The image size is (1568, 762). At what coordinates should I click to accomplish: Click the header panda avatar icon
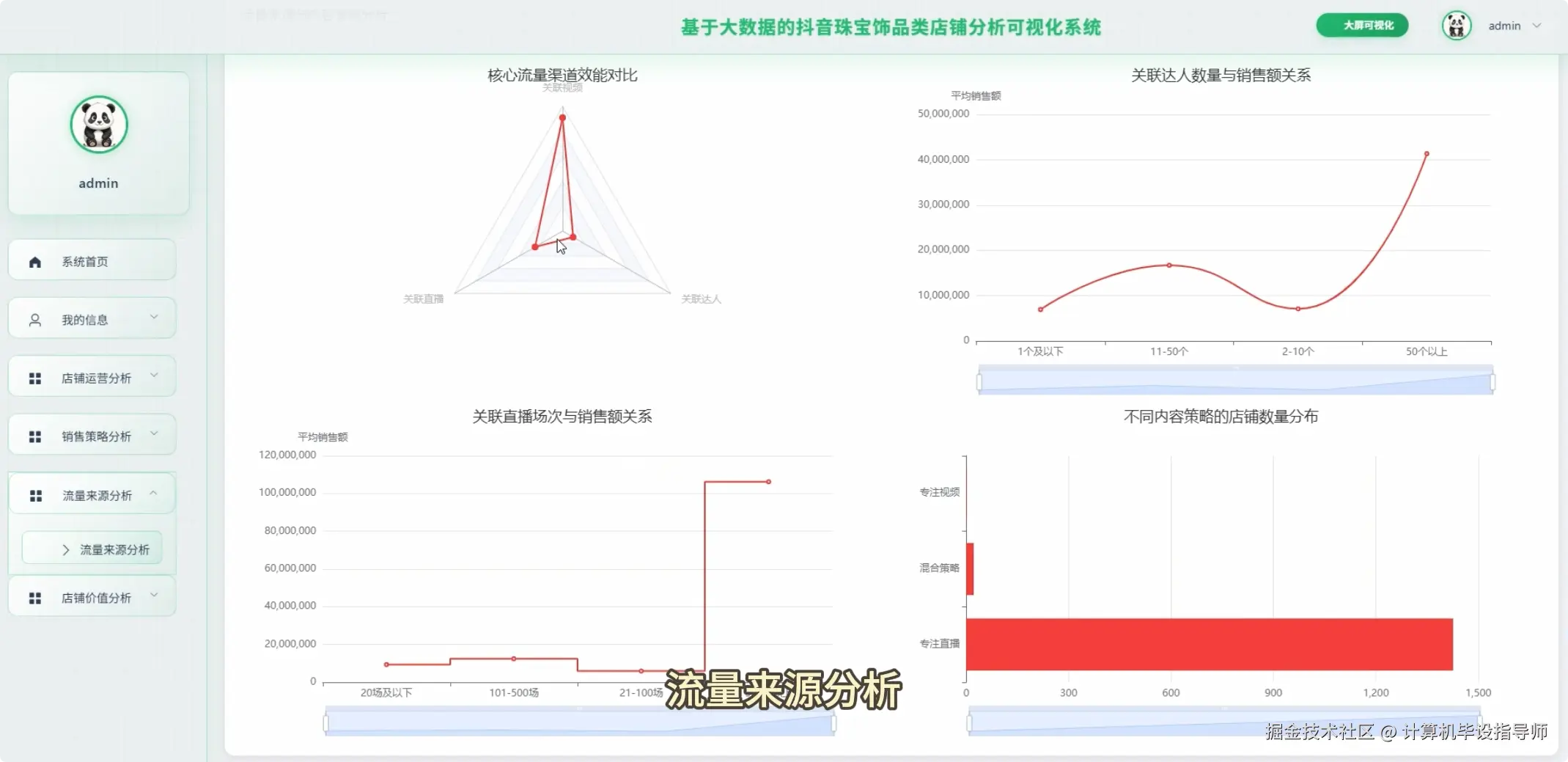tap(1456, 26)
